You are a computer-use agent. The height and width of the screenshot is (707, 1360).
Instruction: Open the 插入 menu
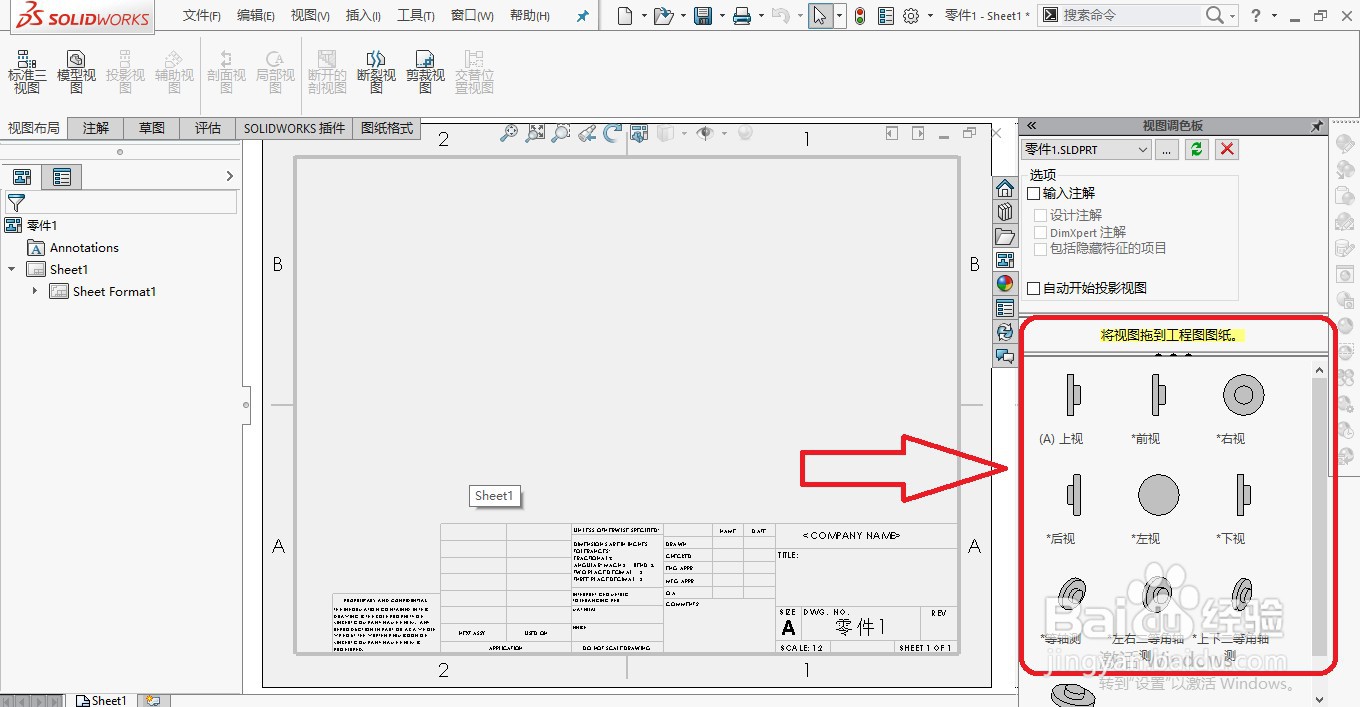point(362,15)
